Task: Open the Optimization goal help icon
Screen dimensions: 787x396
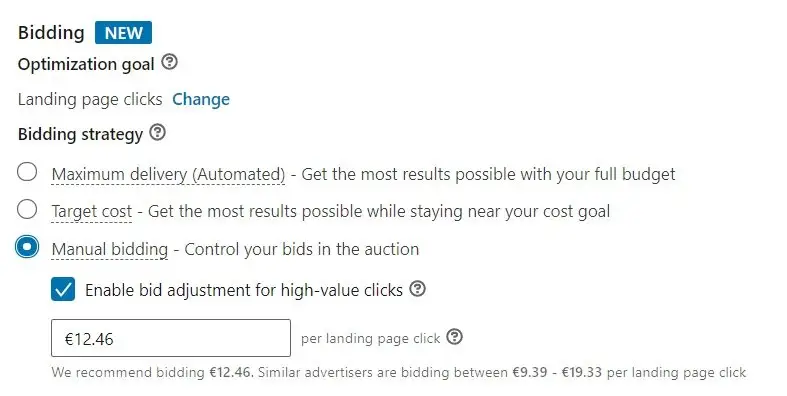Action: tap(170, 62)
